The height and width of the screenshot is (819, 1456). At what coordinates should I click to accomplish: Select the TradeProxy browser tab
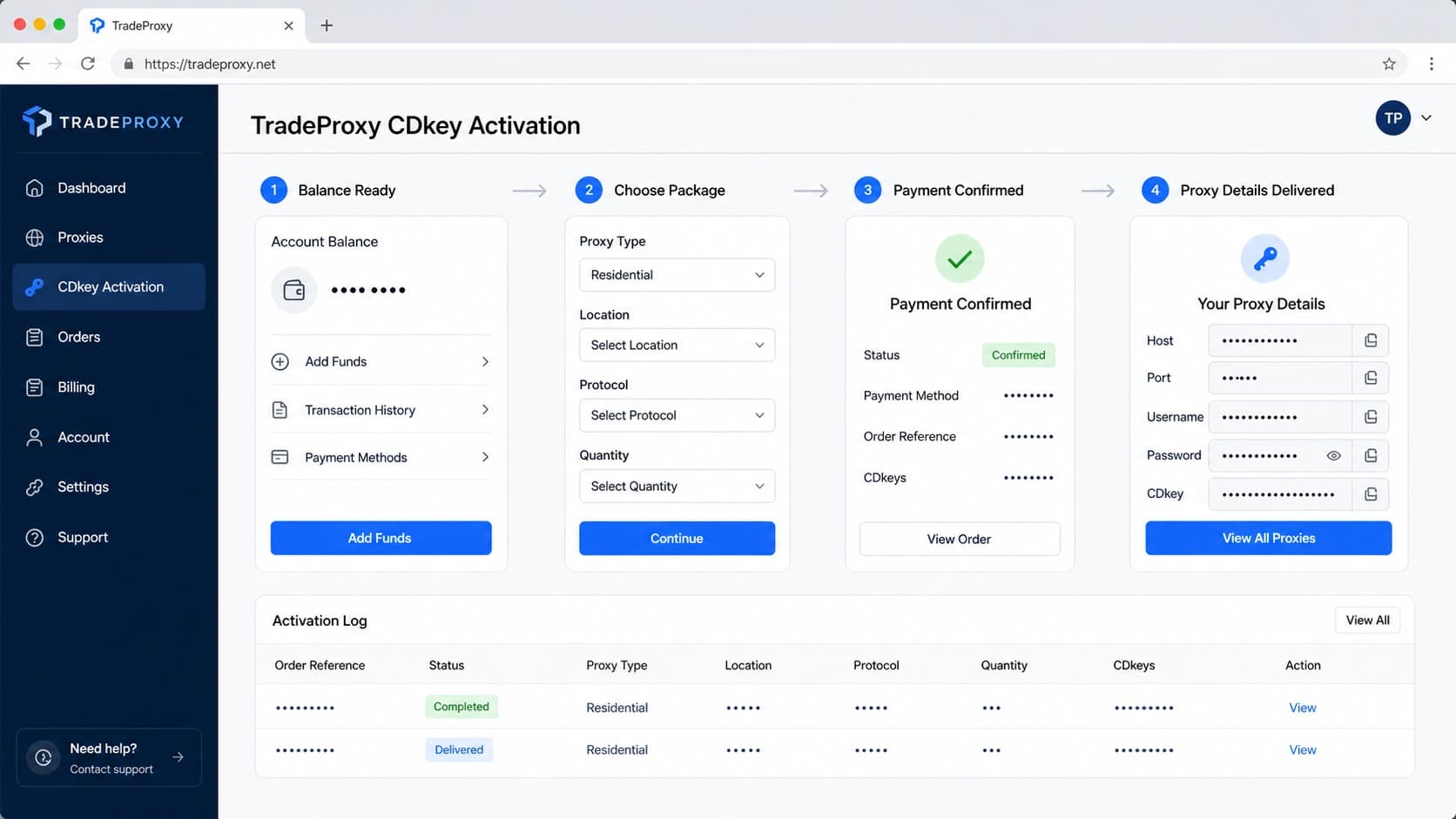pyautogui.click(x=192, y=25)
